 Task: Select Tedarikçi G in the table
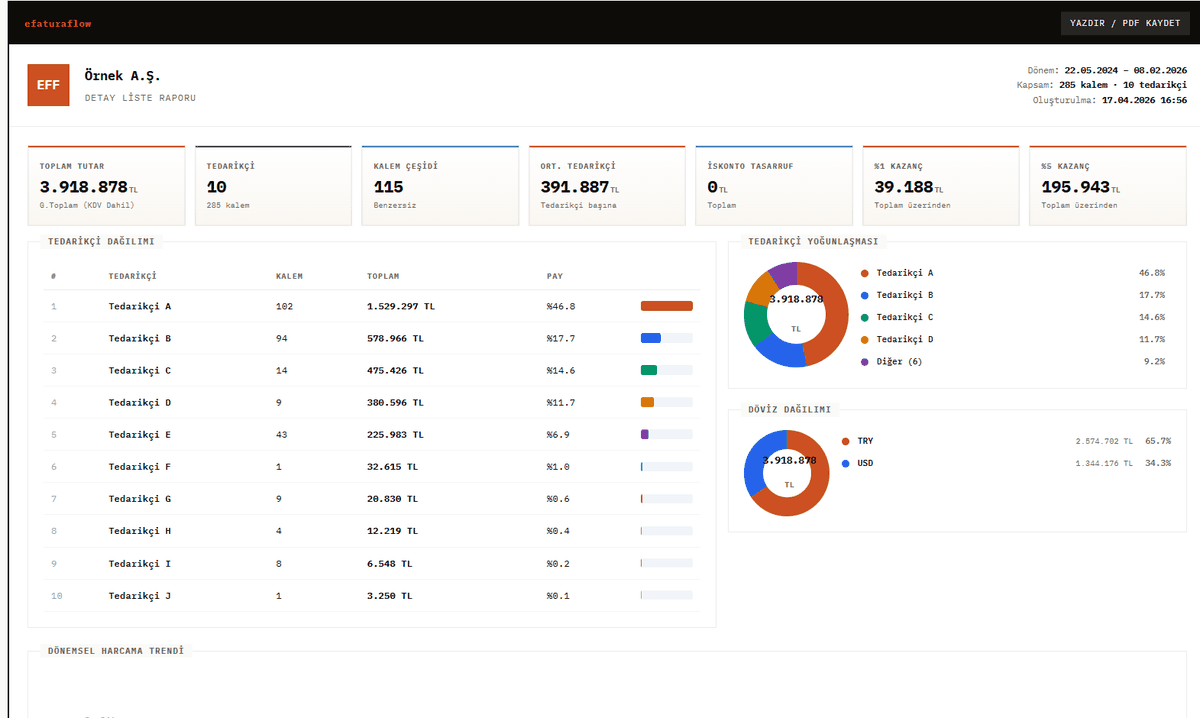(x=140, y=499)
